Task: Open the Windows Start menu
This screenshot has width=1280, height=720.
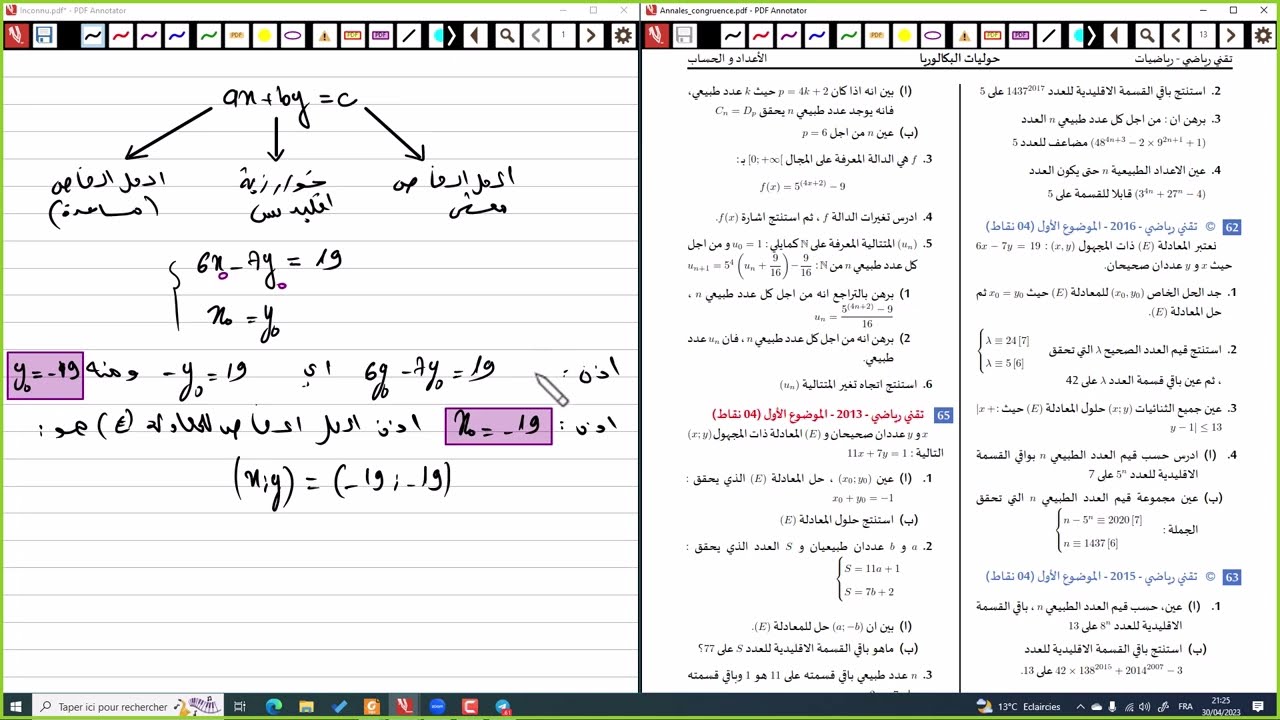Action: coord(17,706)
